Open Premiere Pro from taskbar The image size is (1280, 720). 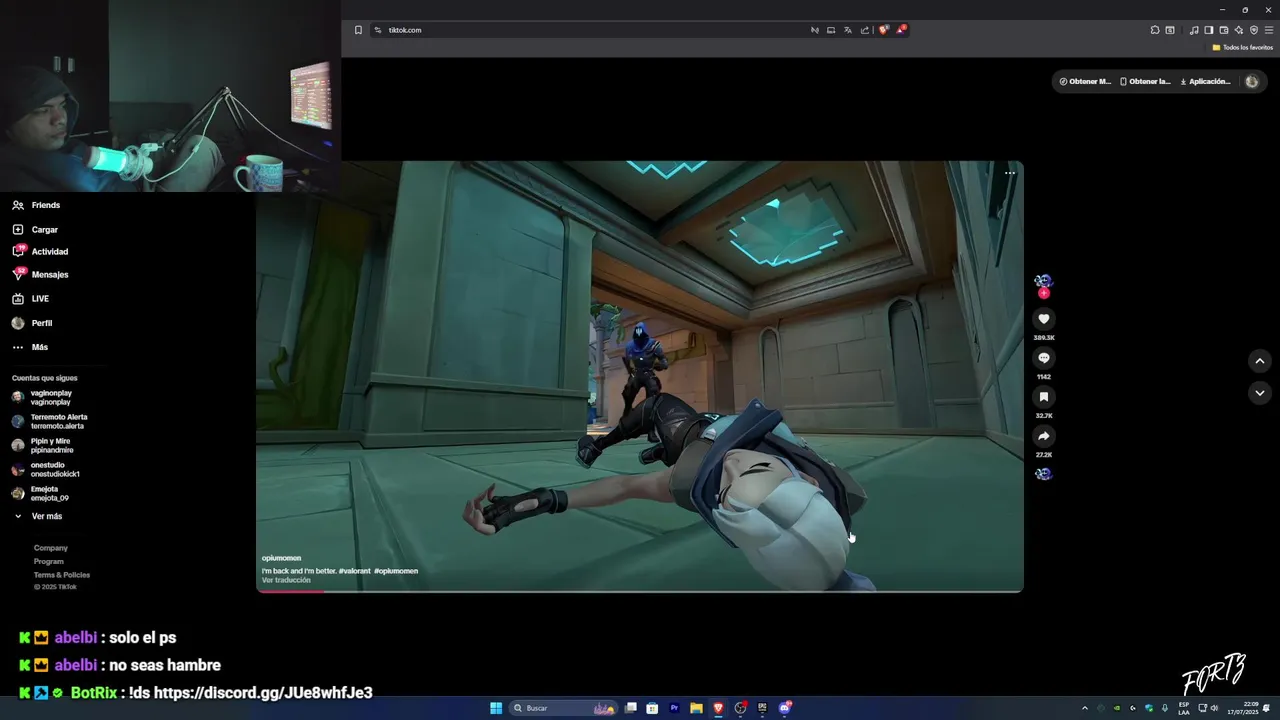pos(674,708)
